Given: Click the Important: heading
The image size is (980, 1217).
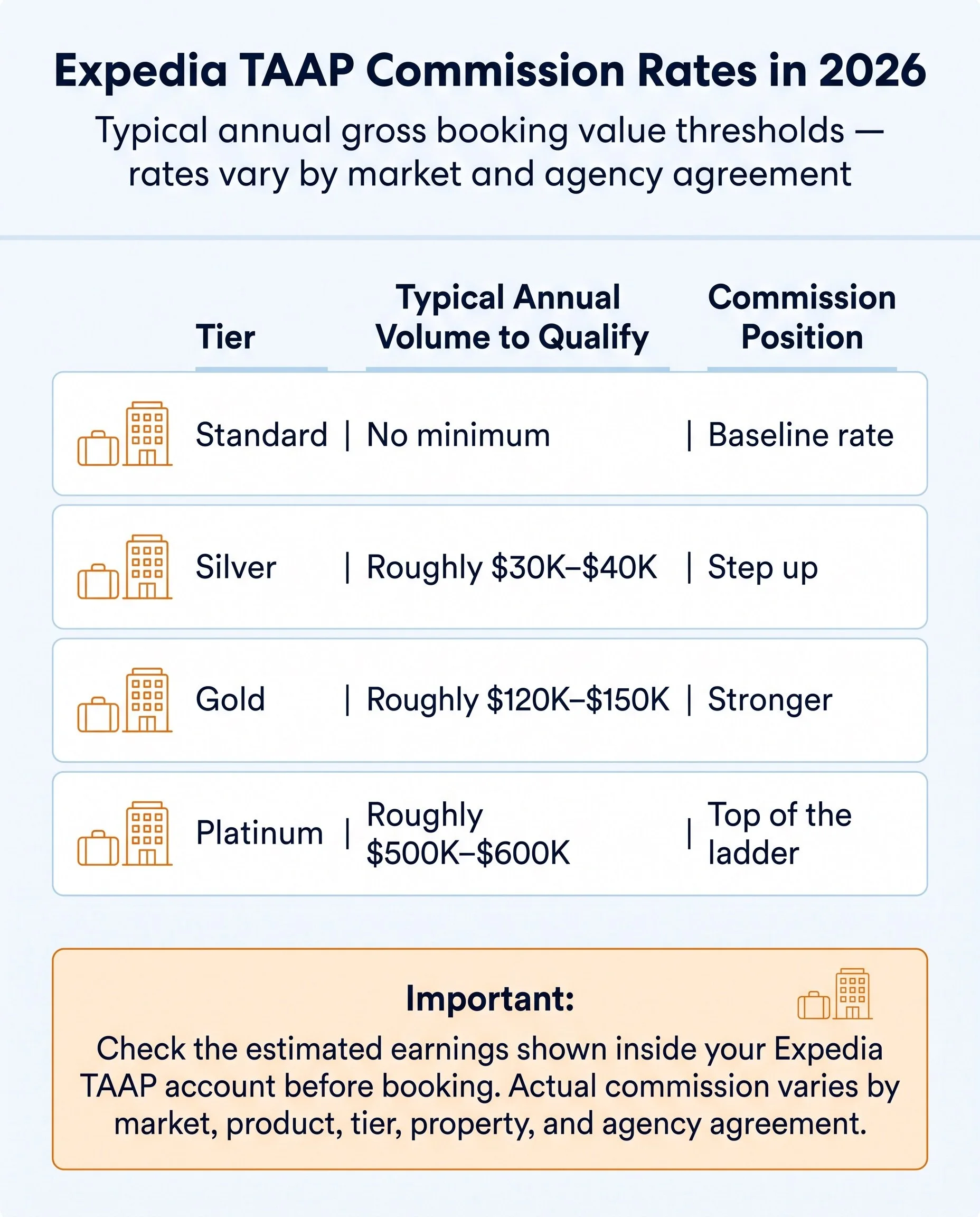Looking at the screenshot, I should point(490,998).
